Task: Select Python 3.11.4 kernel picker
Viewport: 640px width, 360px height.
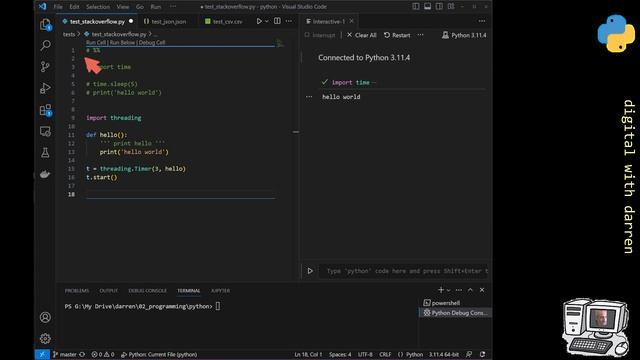Action: coord(464,35)
